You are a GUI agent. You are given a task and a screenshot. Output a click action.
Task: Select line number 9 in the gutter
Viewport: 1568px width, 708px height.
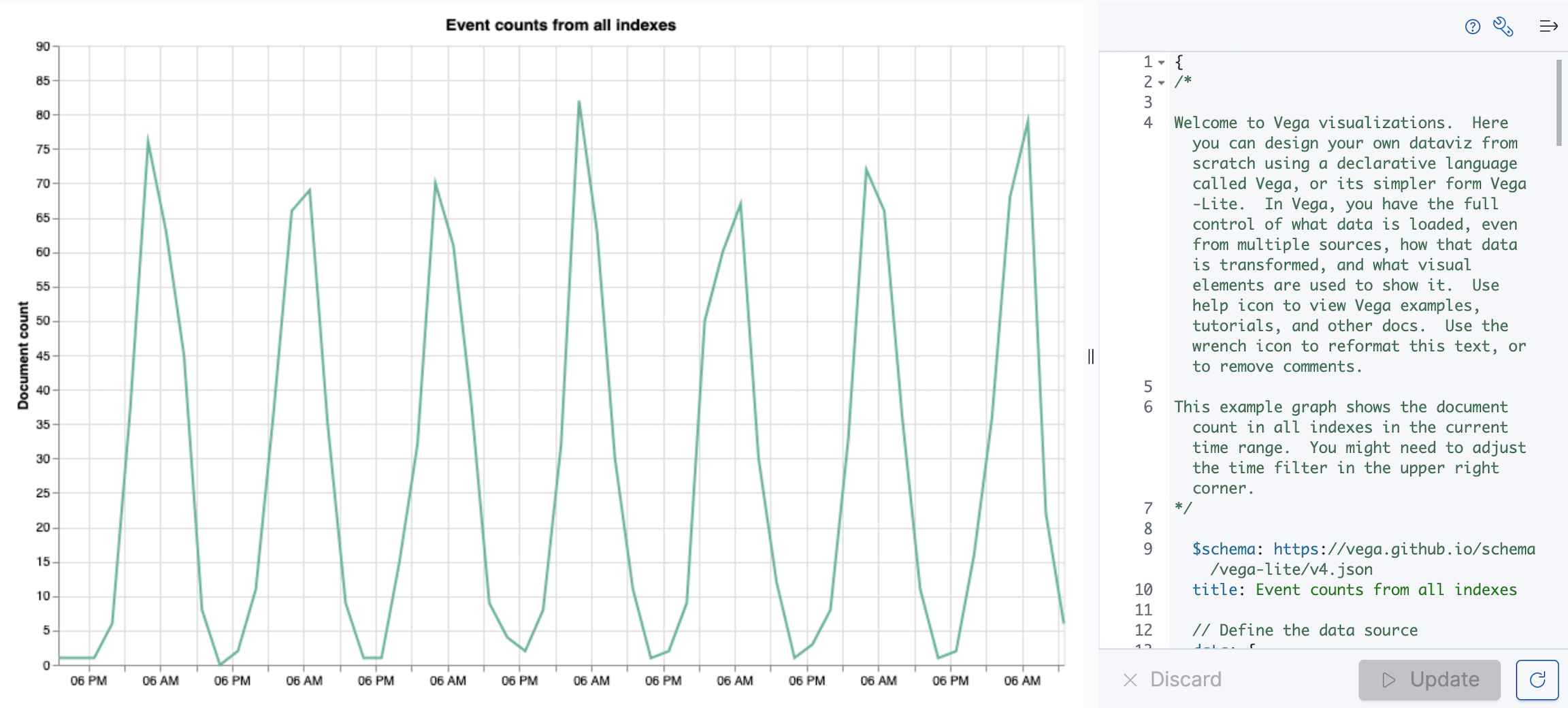coord(1147,549)
